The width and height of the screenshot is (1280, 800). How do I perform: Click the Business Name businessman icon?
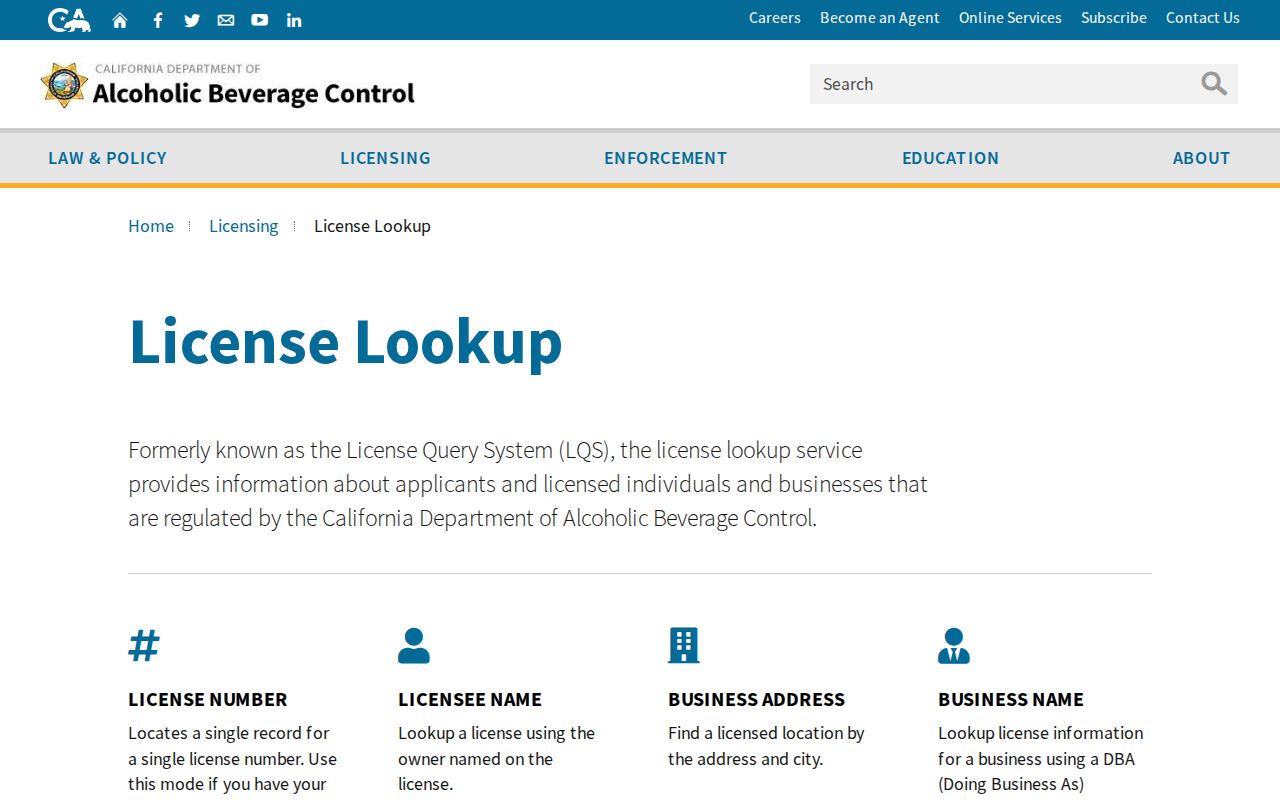point(954,646)
